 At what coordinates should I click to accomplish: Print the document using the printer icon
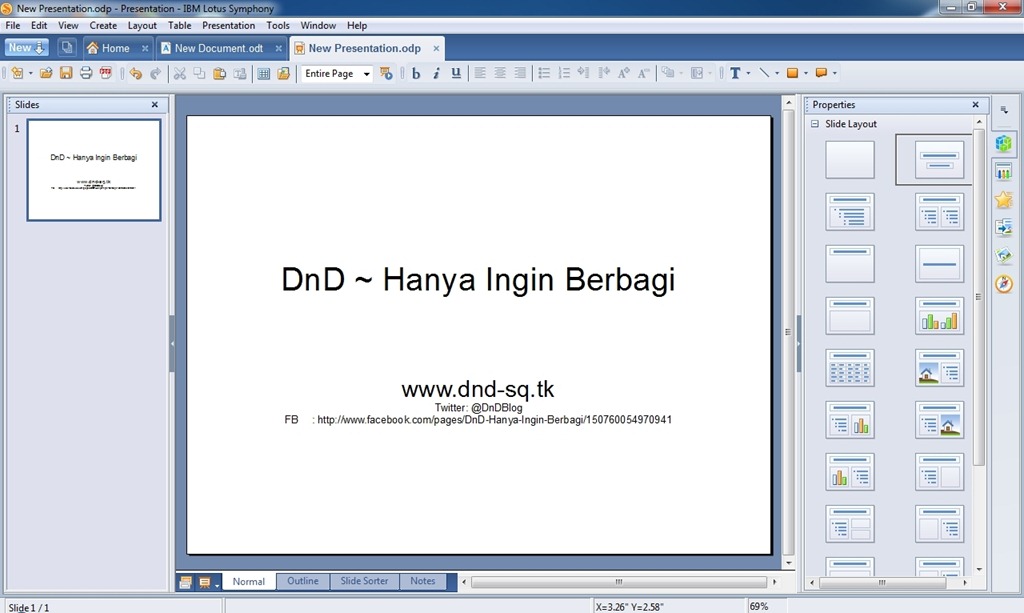tap(86, 73)
